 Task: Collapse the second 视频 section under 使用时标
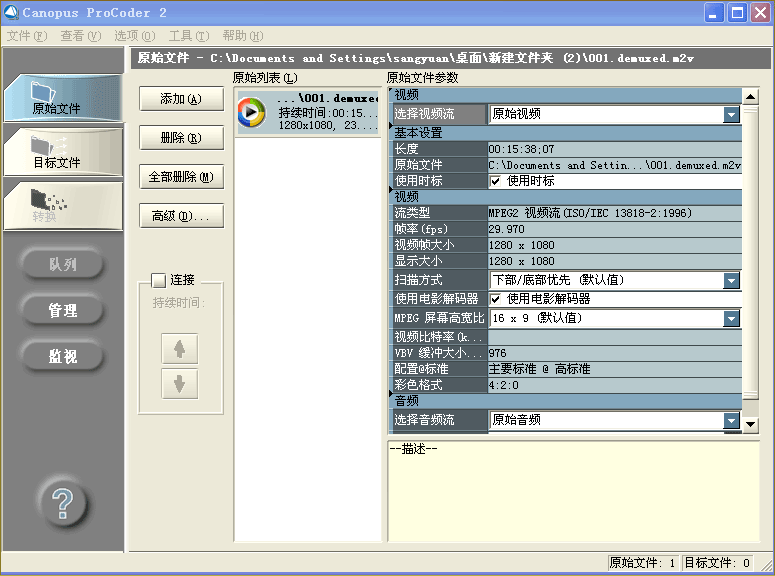pyautogui.click(x=565, y=197)
